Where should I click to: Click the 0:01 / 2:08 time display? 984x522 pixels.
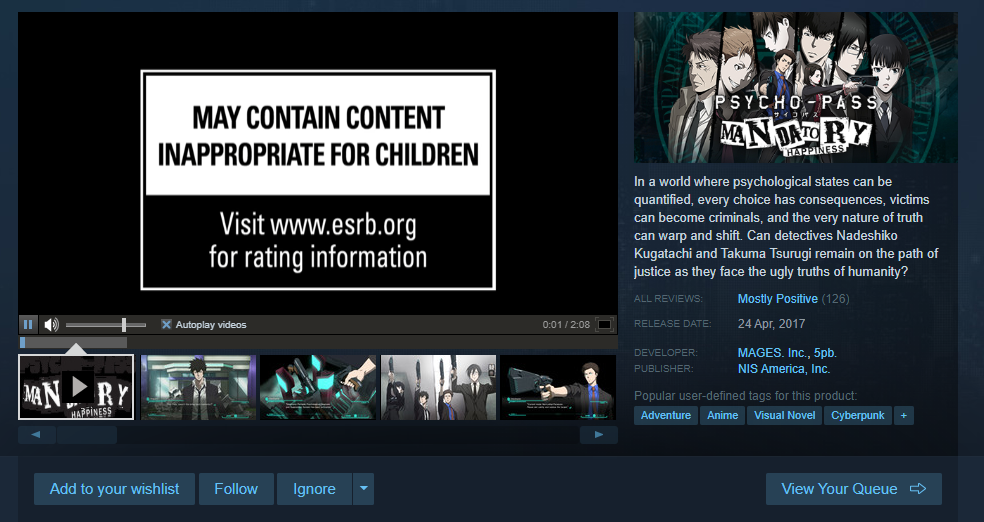tap(566, 324)
